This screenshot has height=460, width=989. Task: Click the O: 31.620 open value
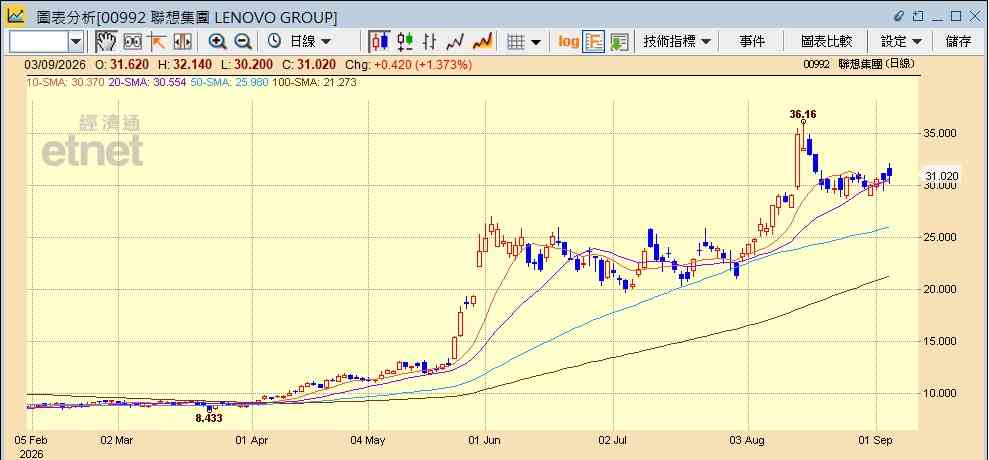point(122,64)
